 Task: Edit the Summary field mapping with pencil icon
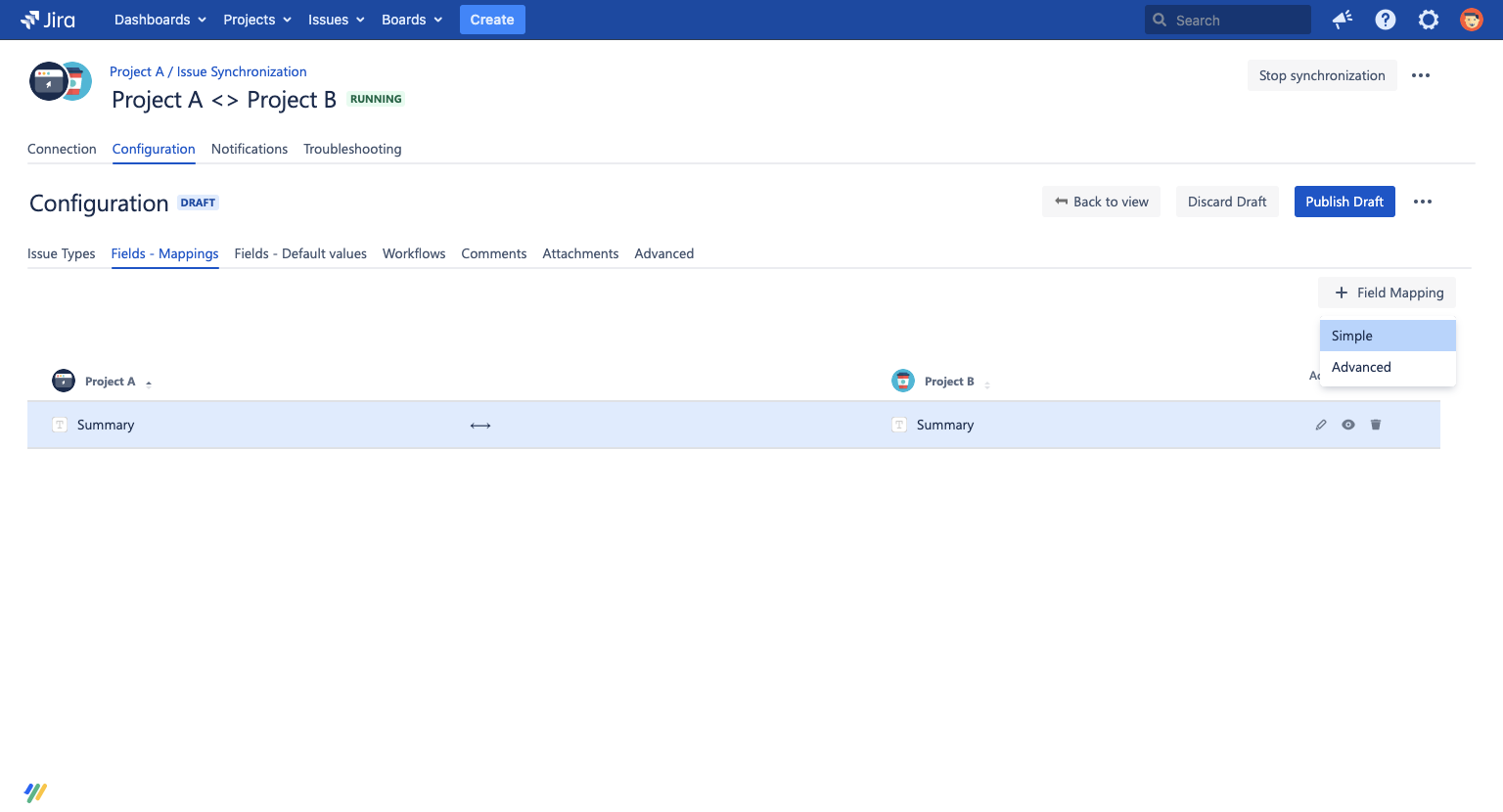1321,425
